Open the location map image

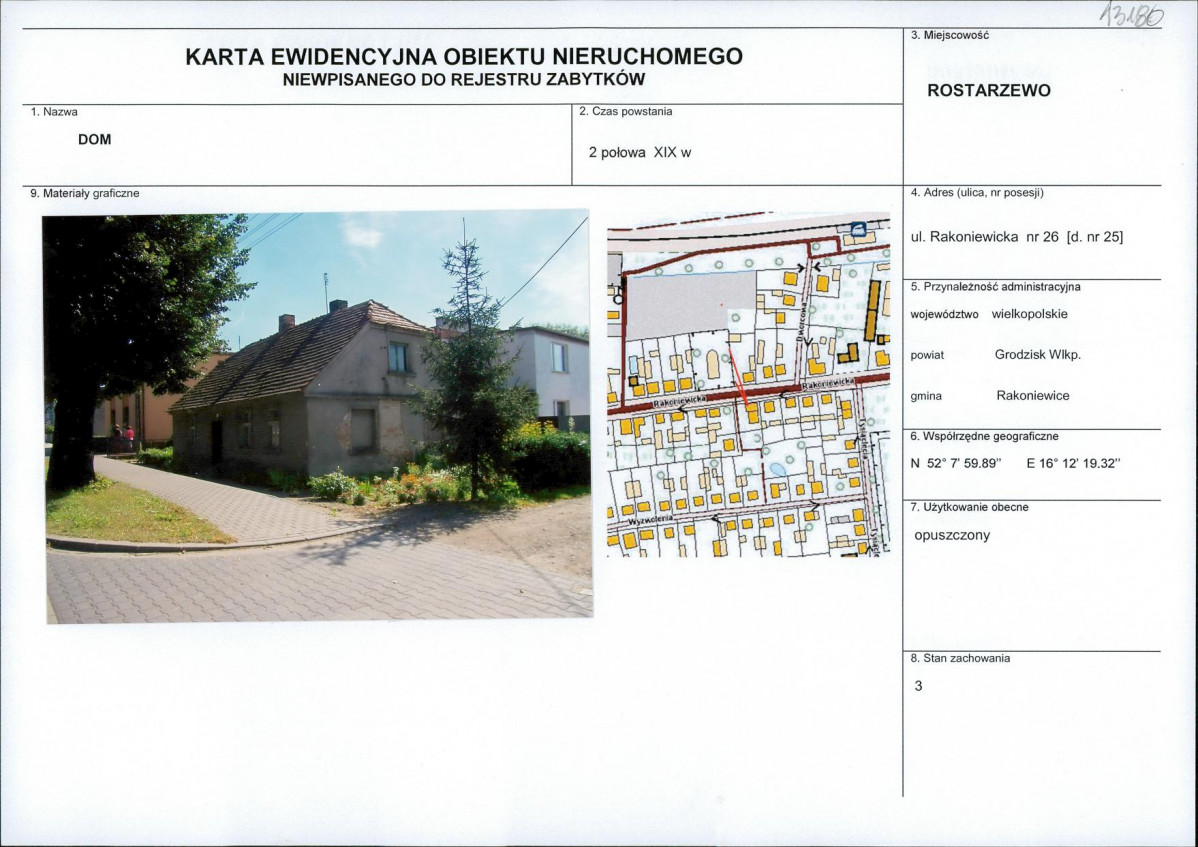click(749, 384)
